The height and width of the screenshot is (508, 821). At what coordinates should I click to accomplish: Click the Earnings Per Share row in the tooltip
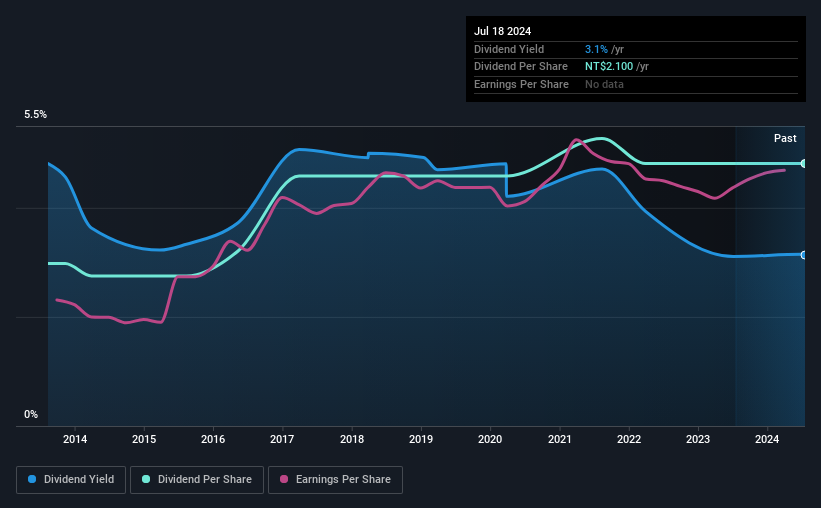coord(636,84)
